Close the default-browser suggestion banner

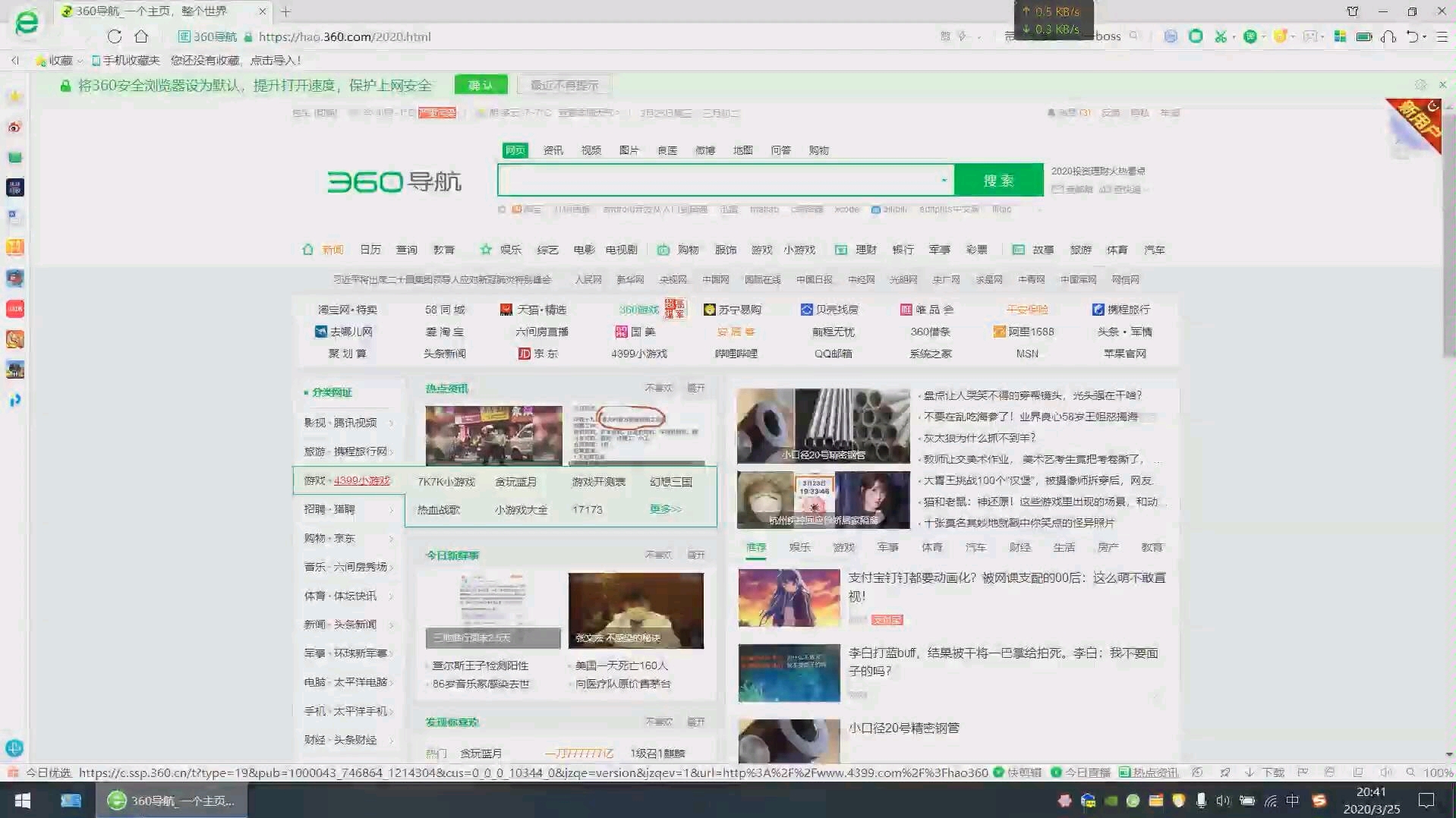pyautogui.click(x=1443, y=85)
